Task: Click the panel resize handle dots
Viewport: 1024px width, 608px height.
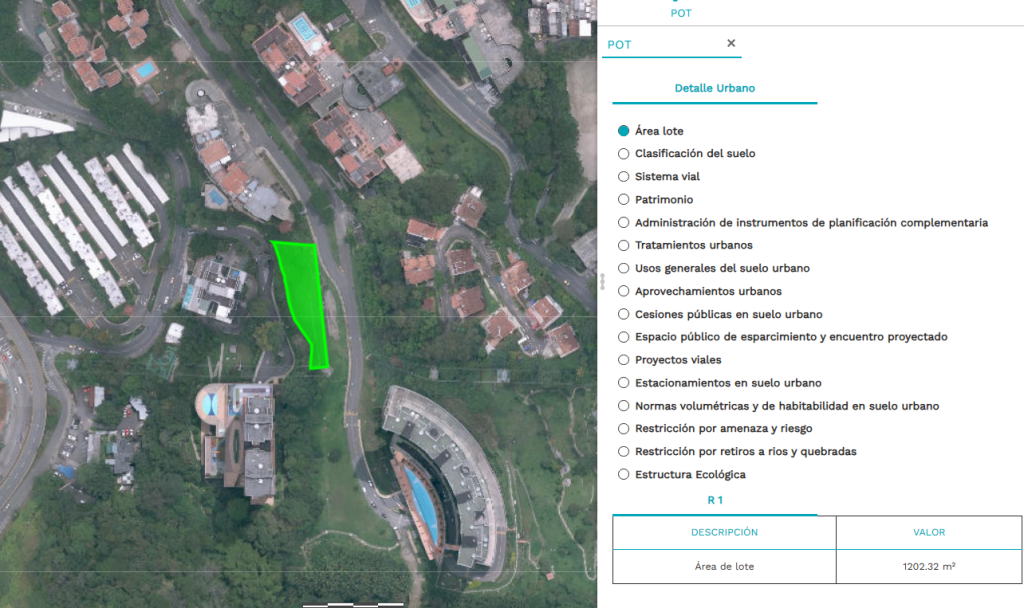Action: click(602, 282)
